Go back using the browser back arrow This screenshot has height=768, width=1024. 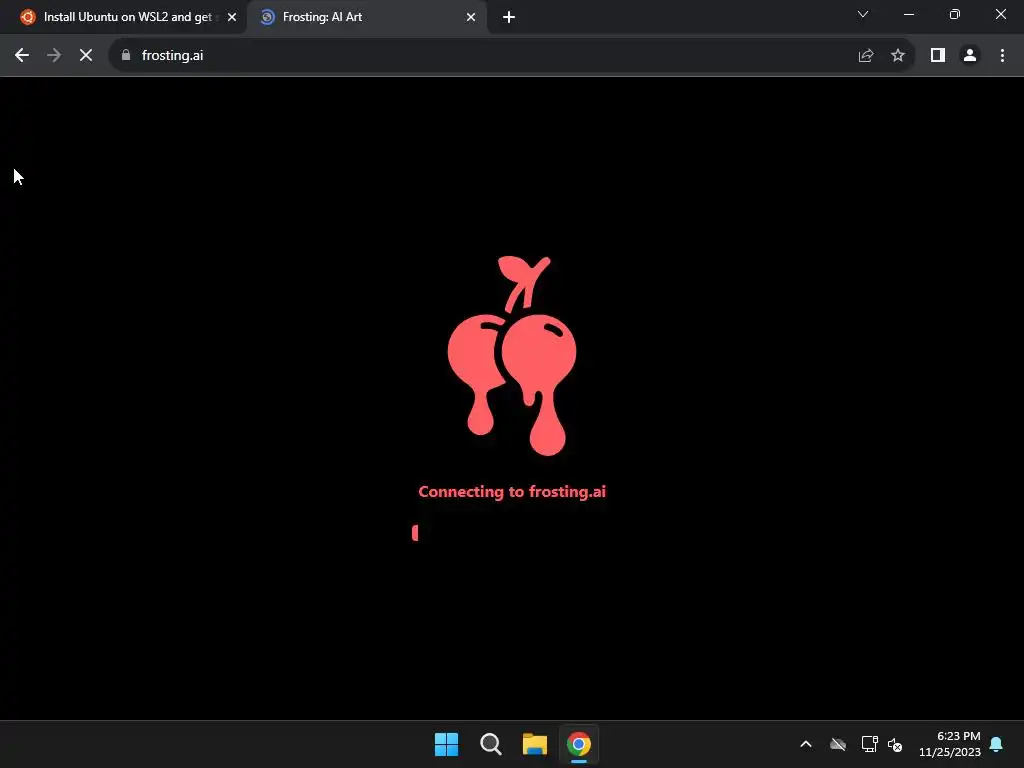pyautogui.click(x=22, y=56)
